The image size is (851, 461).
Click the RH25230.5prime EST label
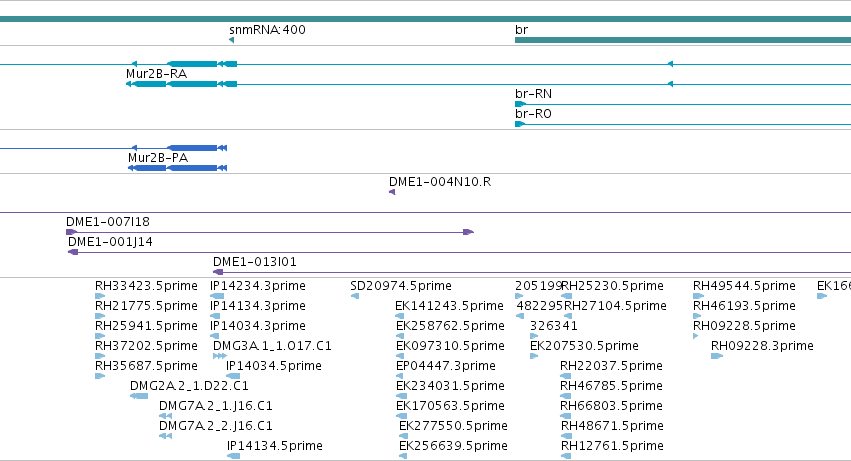(612, 286)
